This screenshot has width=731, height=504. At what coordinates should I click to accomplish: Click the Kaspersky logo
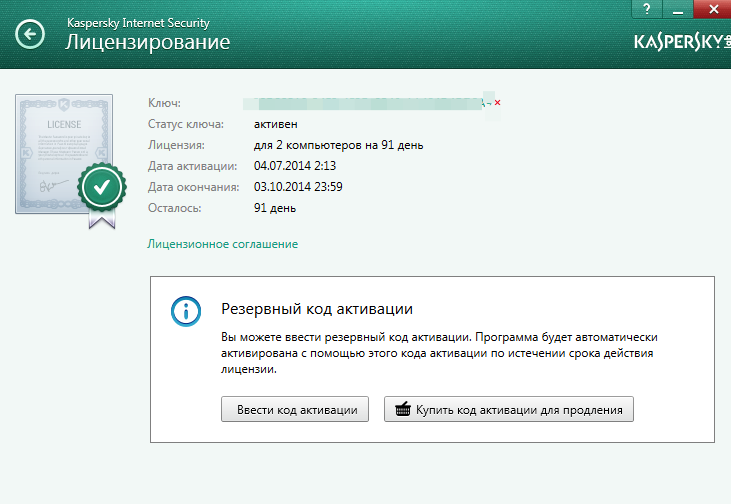point(682,42)
